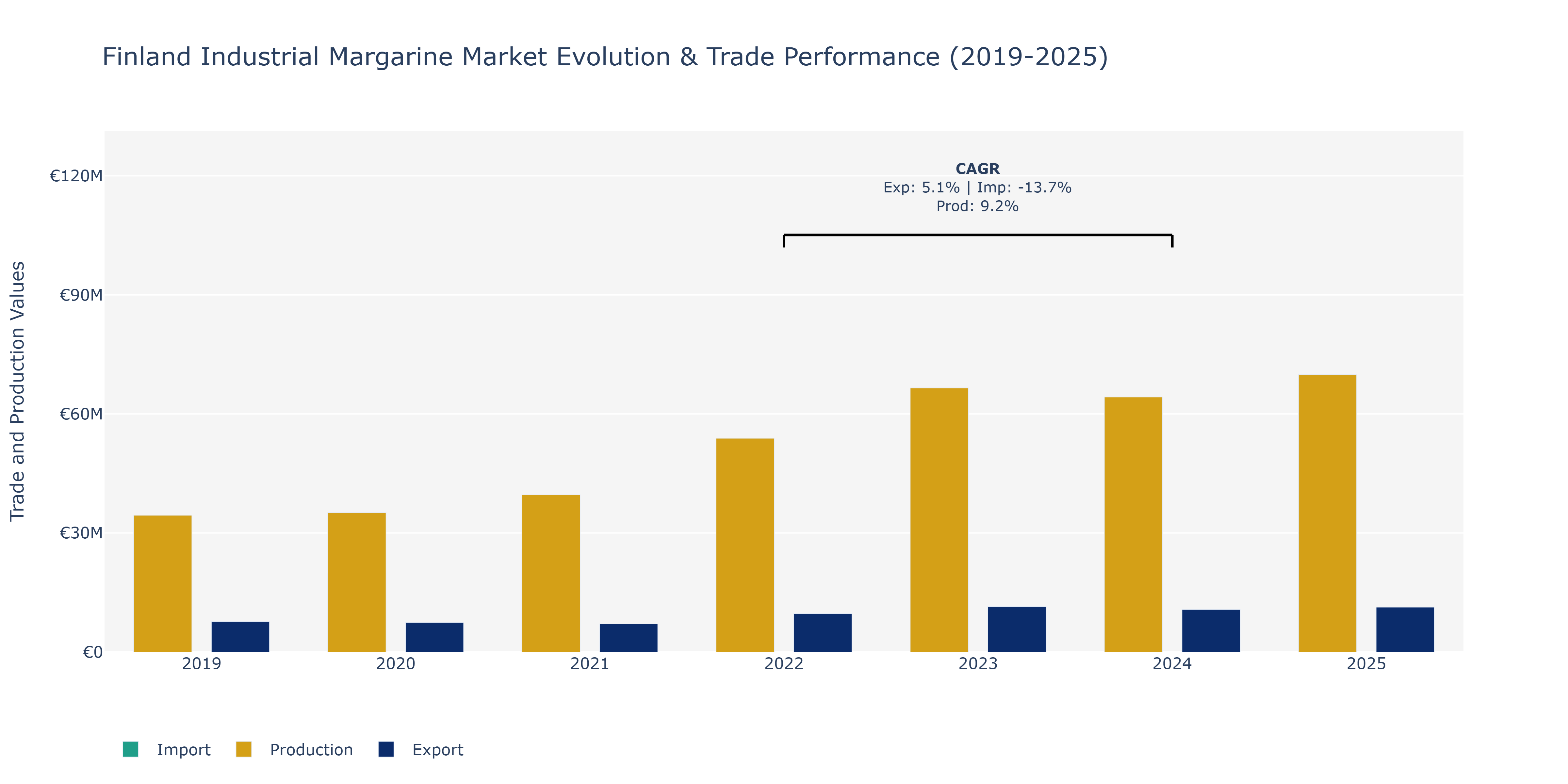Click the 2023 x-axis label
This screenshot has width=1568, height=784.
point(978,663)
